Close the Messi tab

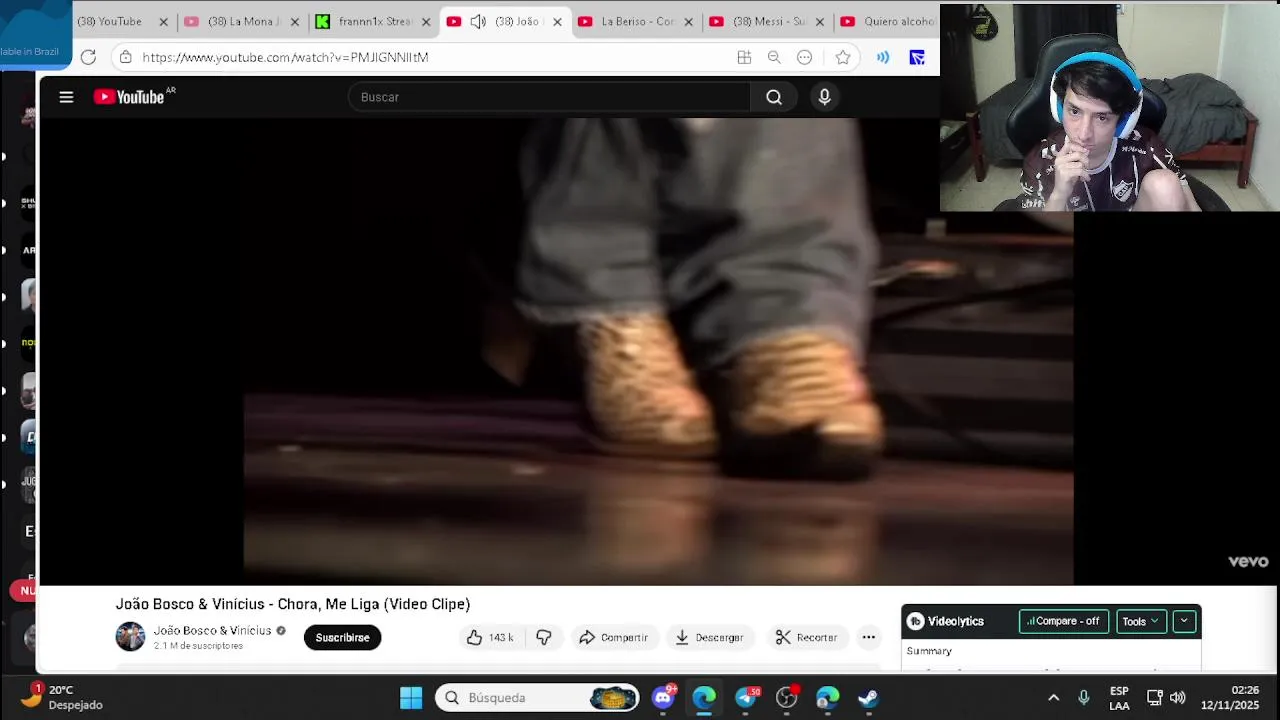[820, 21]
